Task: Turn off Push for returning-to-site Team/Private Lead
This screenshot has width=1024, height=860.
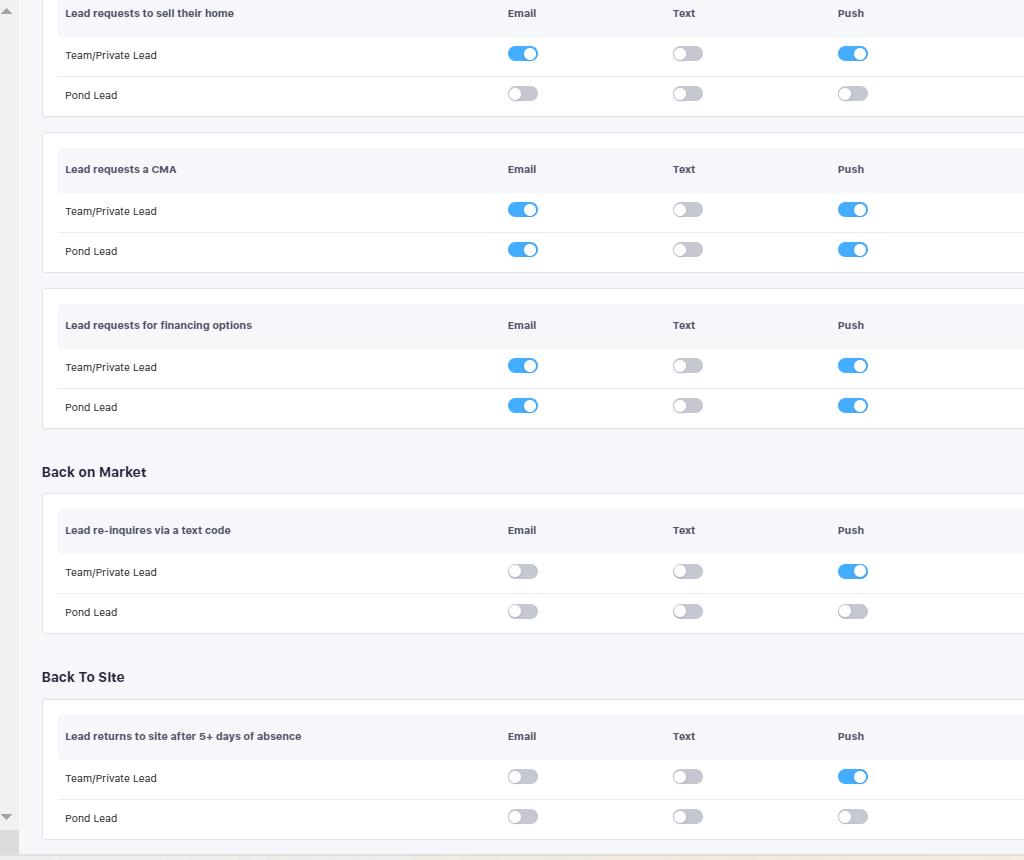Action: [x=853, y=777]
